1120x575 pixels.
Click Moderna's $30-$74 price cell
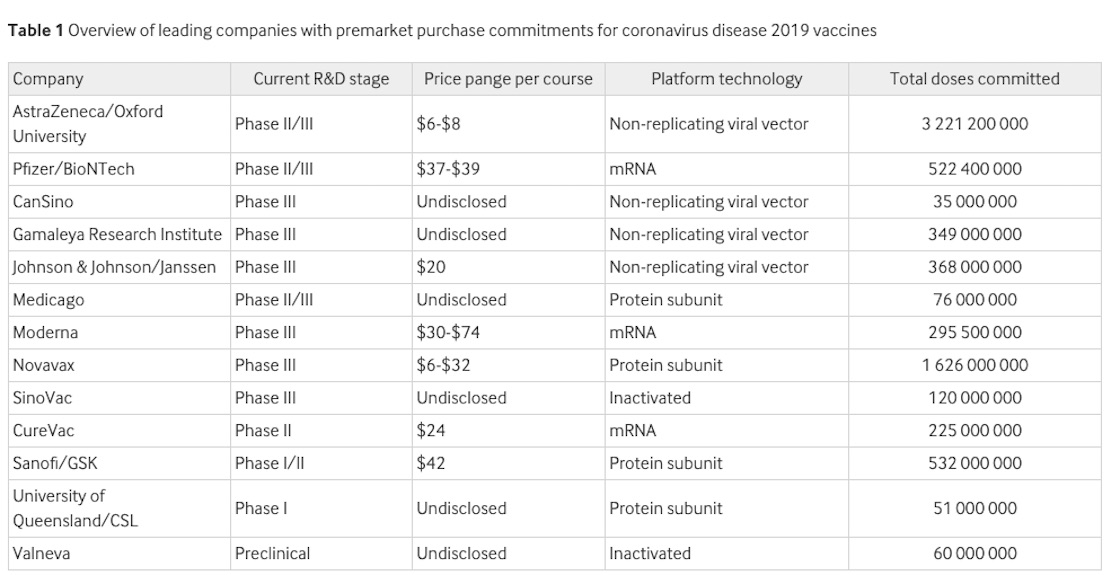[x=448, y=332]
